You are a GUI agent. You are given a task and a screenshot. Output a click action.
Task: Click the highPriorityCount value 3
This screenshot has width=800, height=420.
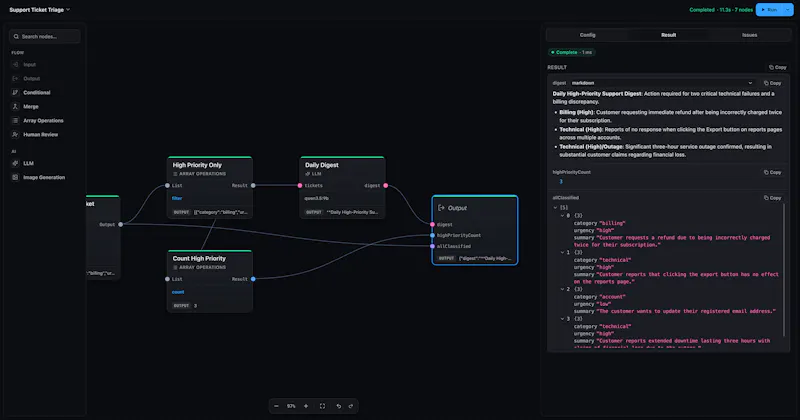tap(561, 182)
